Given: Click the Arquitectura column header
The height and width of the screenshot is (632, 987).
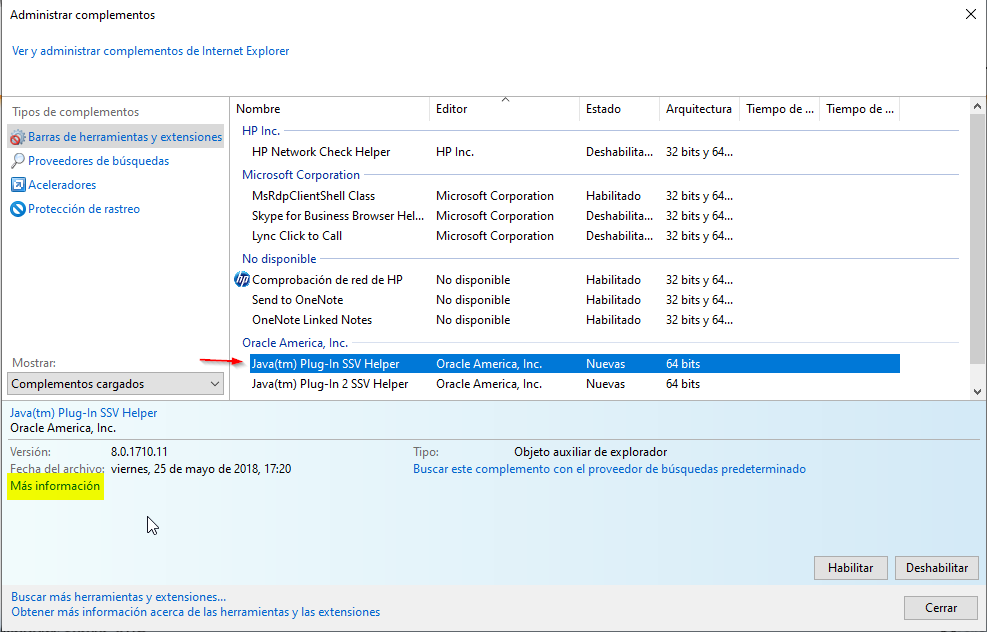Looking at the screenshot, I should (x=699, y=109).
